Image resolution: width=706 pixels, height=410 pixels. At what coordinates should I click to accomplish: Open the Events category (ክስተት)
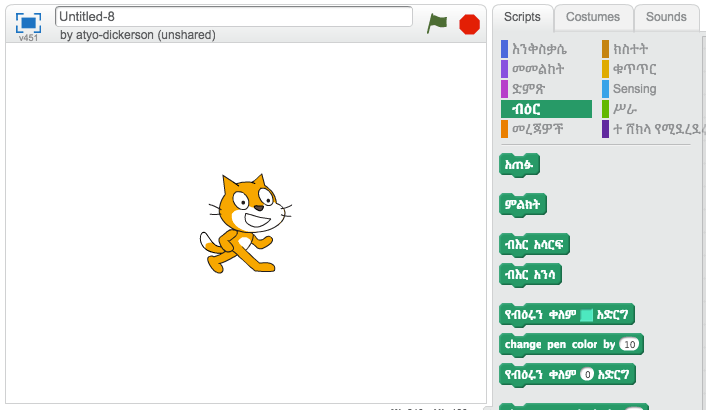tap(634, 49)
